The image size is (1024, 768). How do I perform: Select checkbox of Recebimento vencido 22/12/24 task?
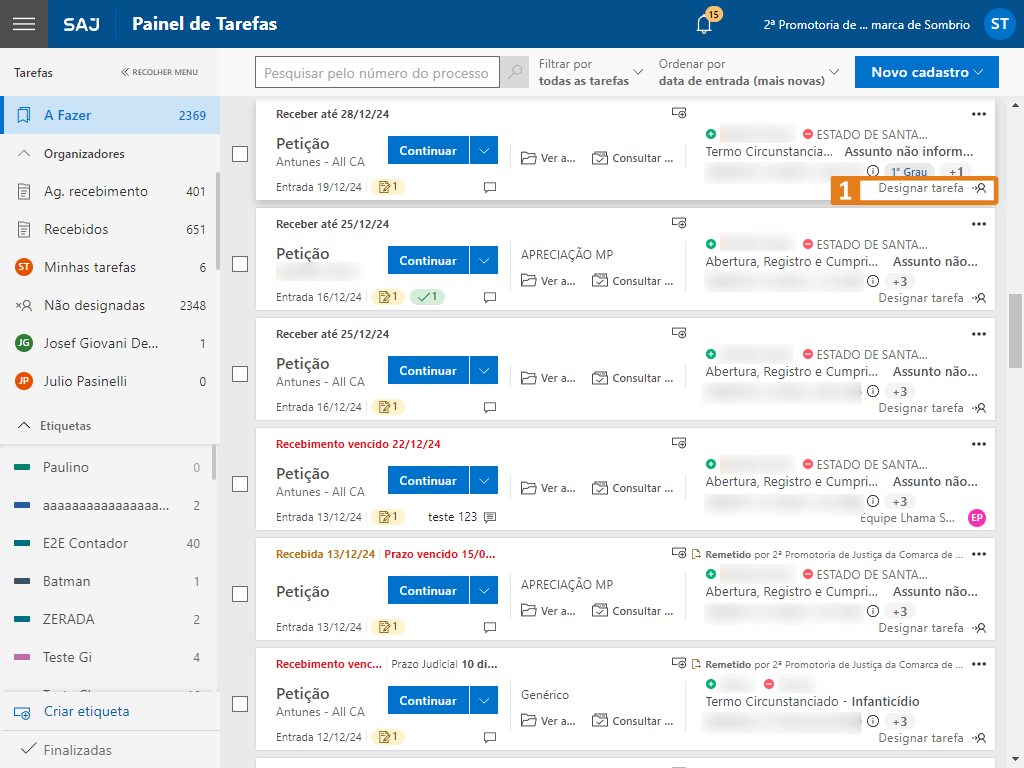tap(240, 484)
